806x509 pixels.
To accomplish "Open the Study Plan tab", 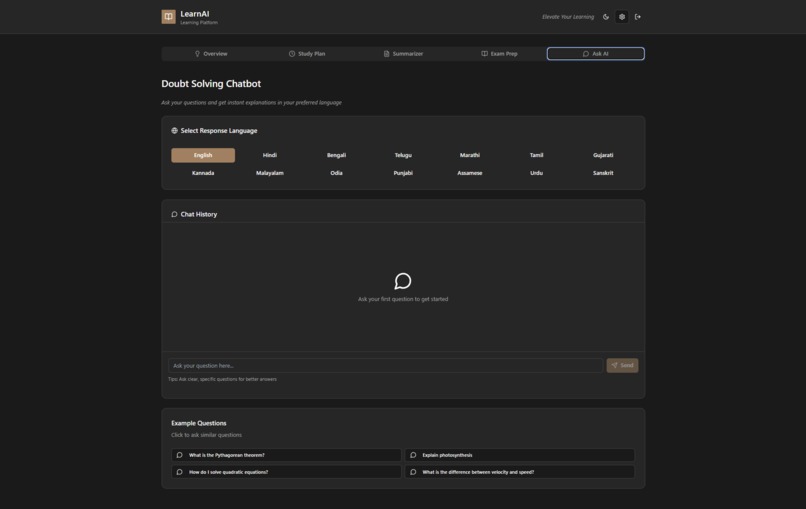I will tap(307, 53).
